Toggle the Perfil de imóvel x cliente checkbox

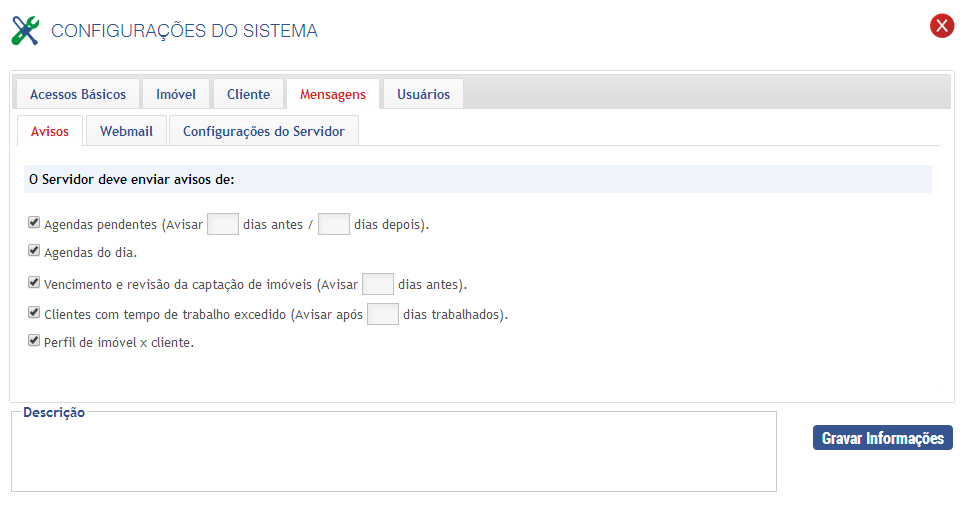(34, 341)
